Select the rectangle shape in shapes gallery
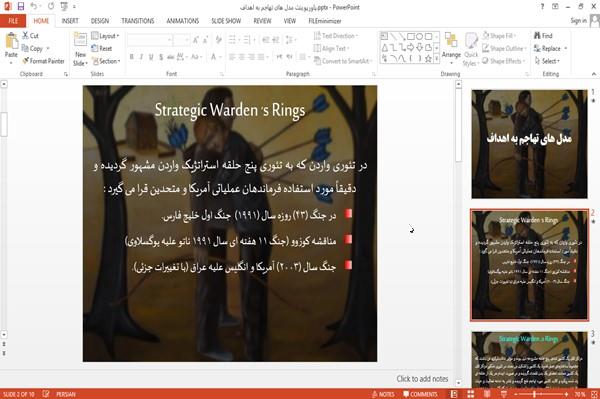Screen dimensions: 600x399 411,37
